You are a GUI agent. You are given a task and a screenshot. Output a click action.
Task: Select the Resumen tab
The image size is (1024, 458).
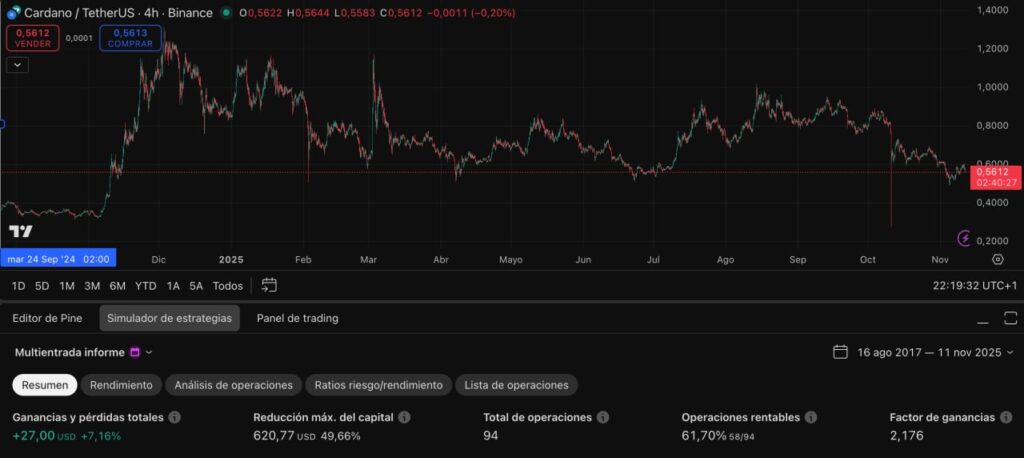point(44,385)
